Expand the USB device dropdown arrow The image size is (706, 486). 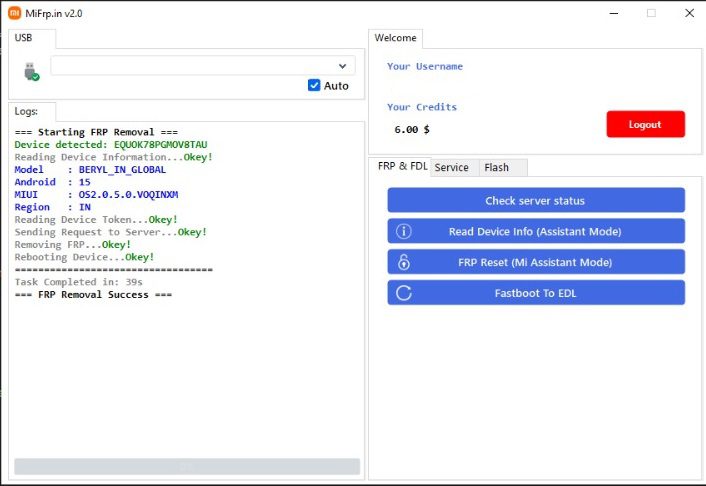(342, 66)
